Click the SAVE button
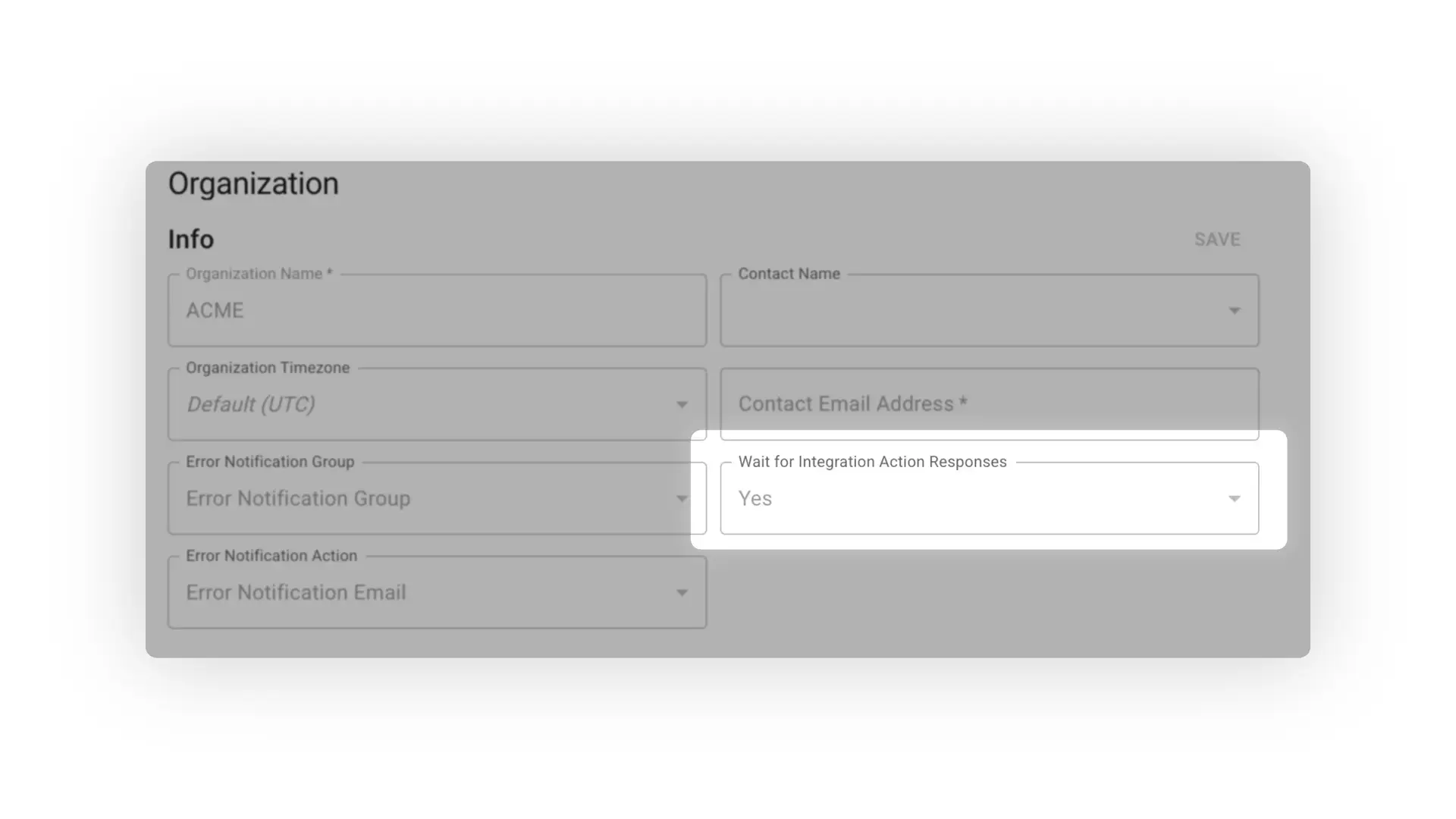Image resolution: width=1456 pixels, height=819 pixels. pyautogui.click(x=1217, y=239)
